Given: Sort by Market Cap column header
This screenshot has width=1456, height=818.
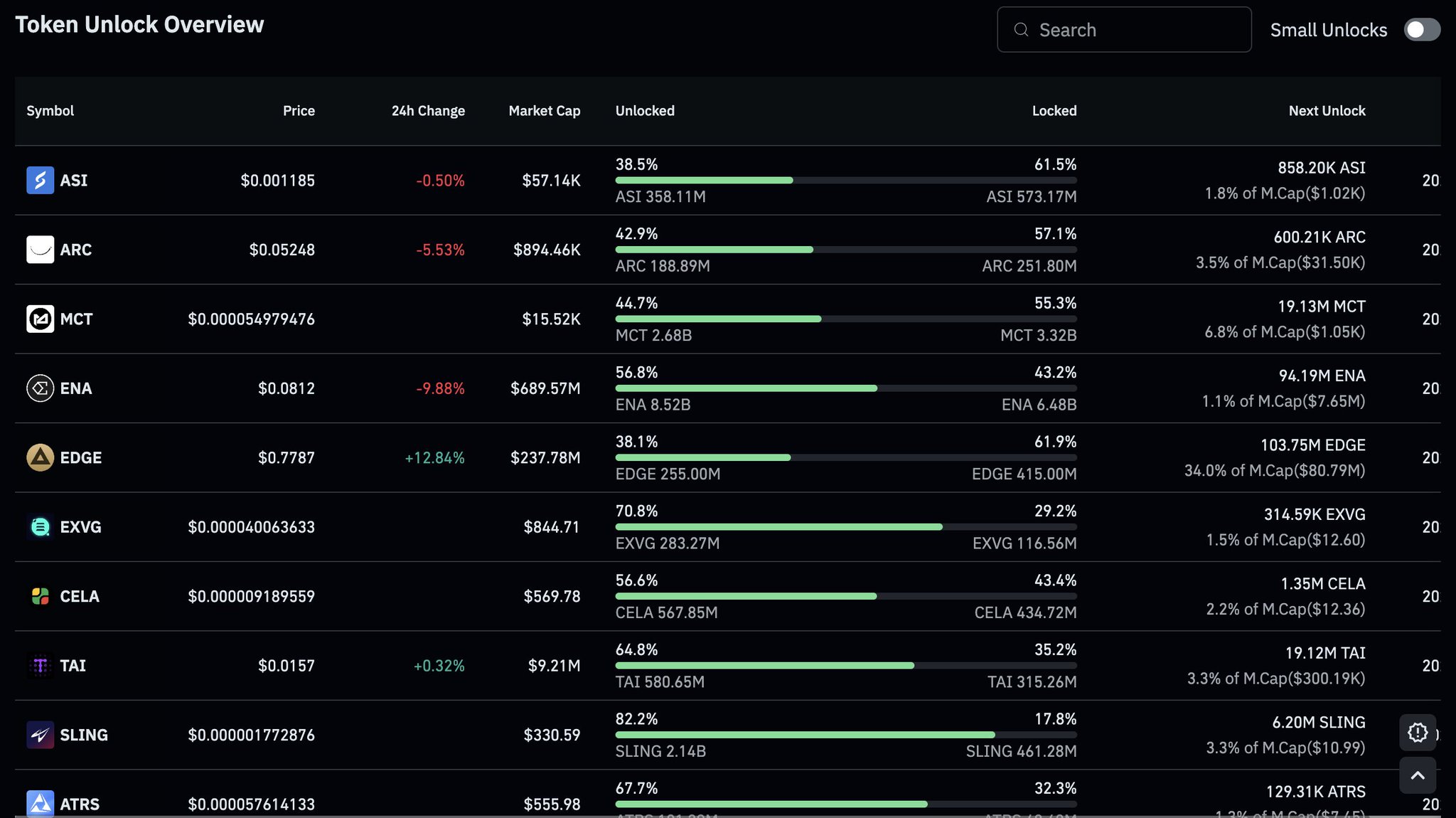Looking at the screenshot, I should click(544, 111).
